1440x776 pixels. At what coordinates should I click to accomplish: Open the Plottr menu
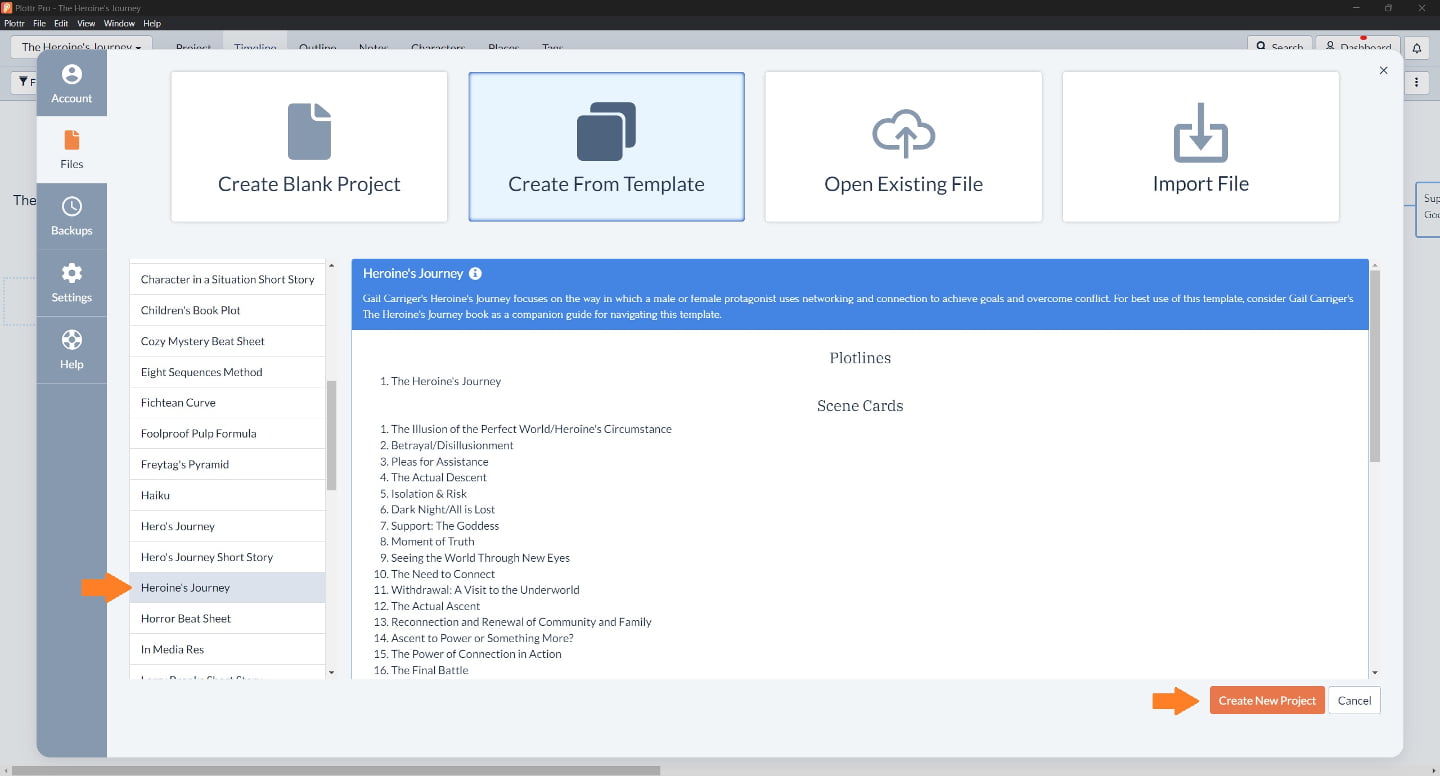click(x=14, y=23)
